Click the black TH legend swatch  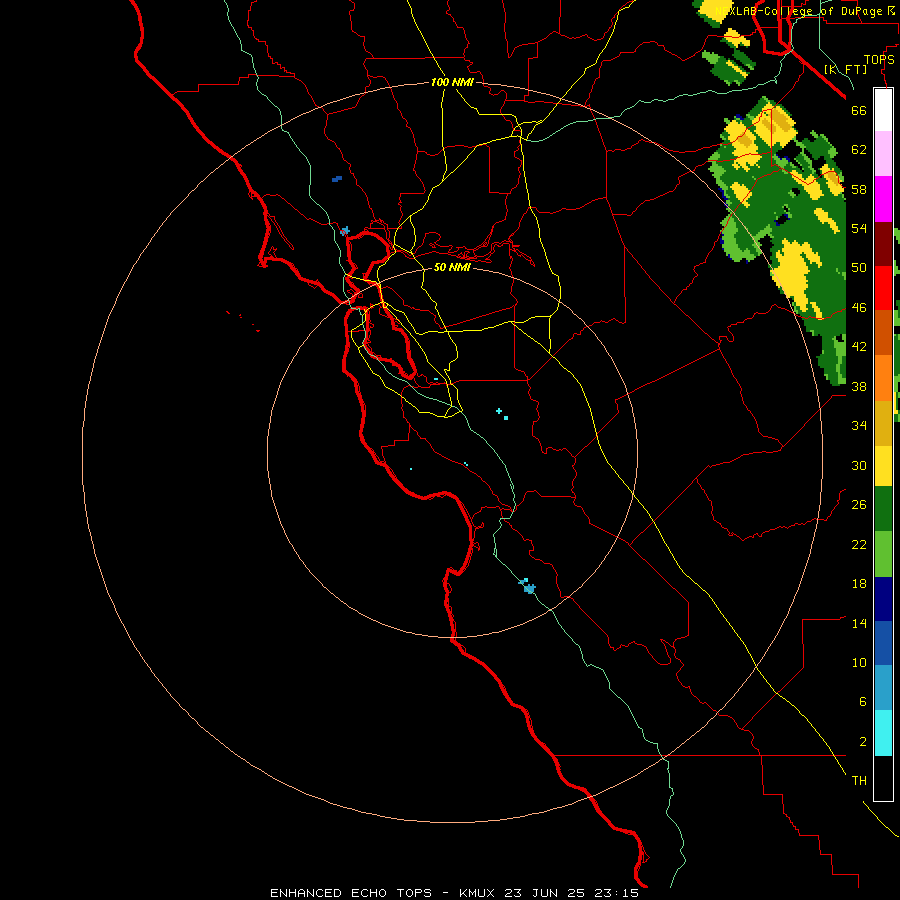coord(883,778)
